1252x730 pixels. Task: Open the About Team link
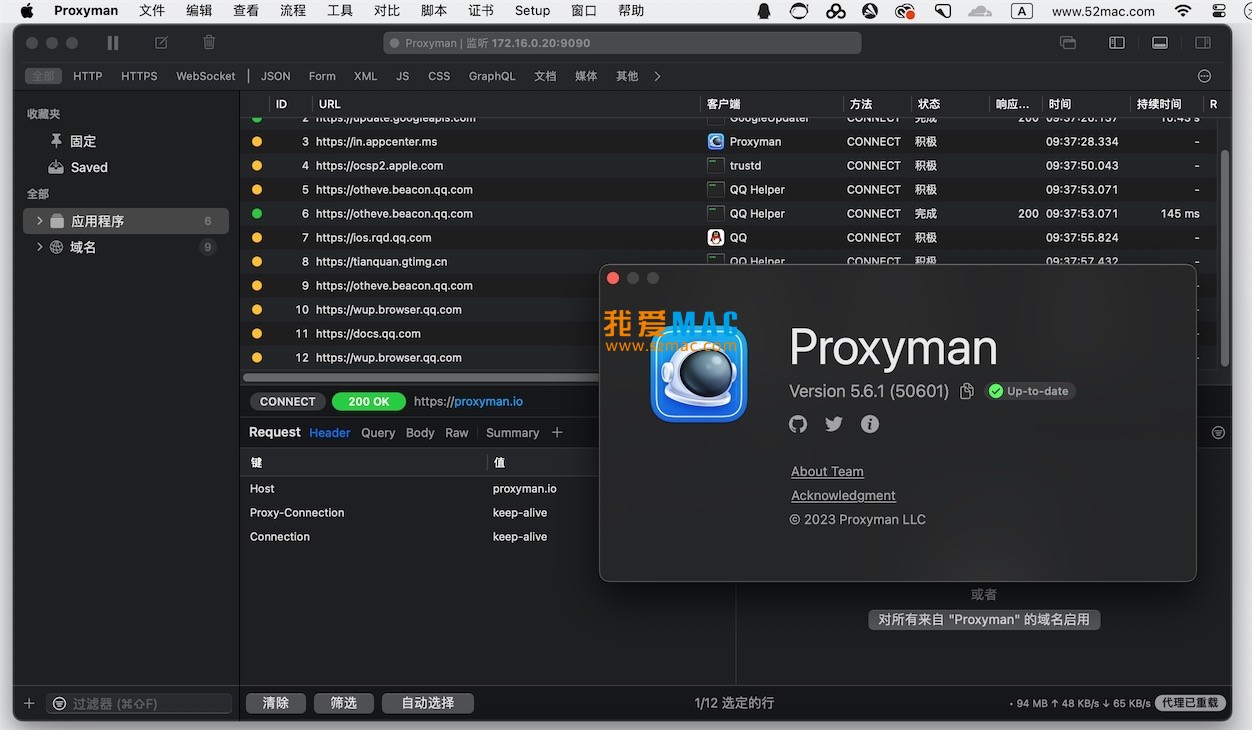(x=827, y=472)
